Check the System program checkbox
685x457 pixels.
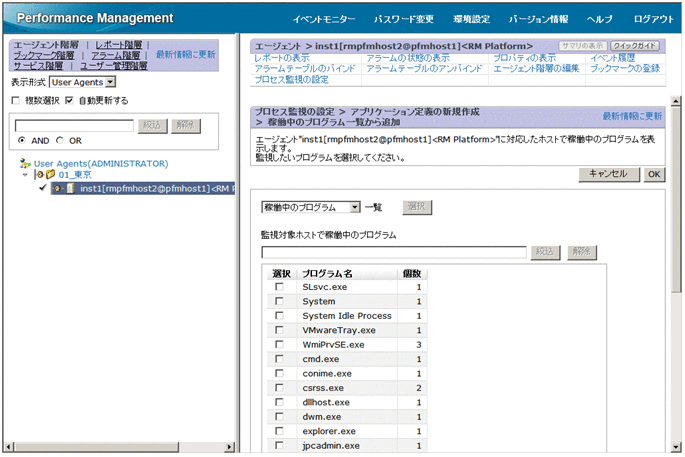(x=279, y=301)
